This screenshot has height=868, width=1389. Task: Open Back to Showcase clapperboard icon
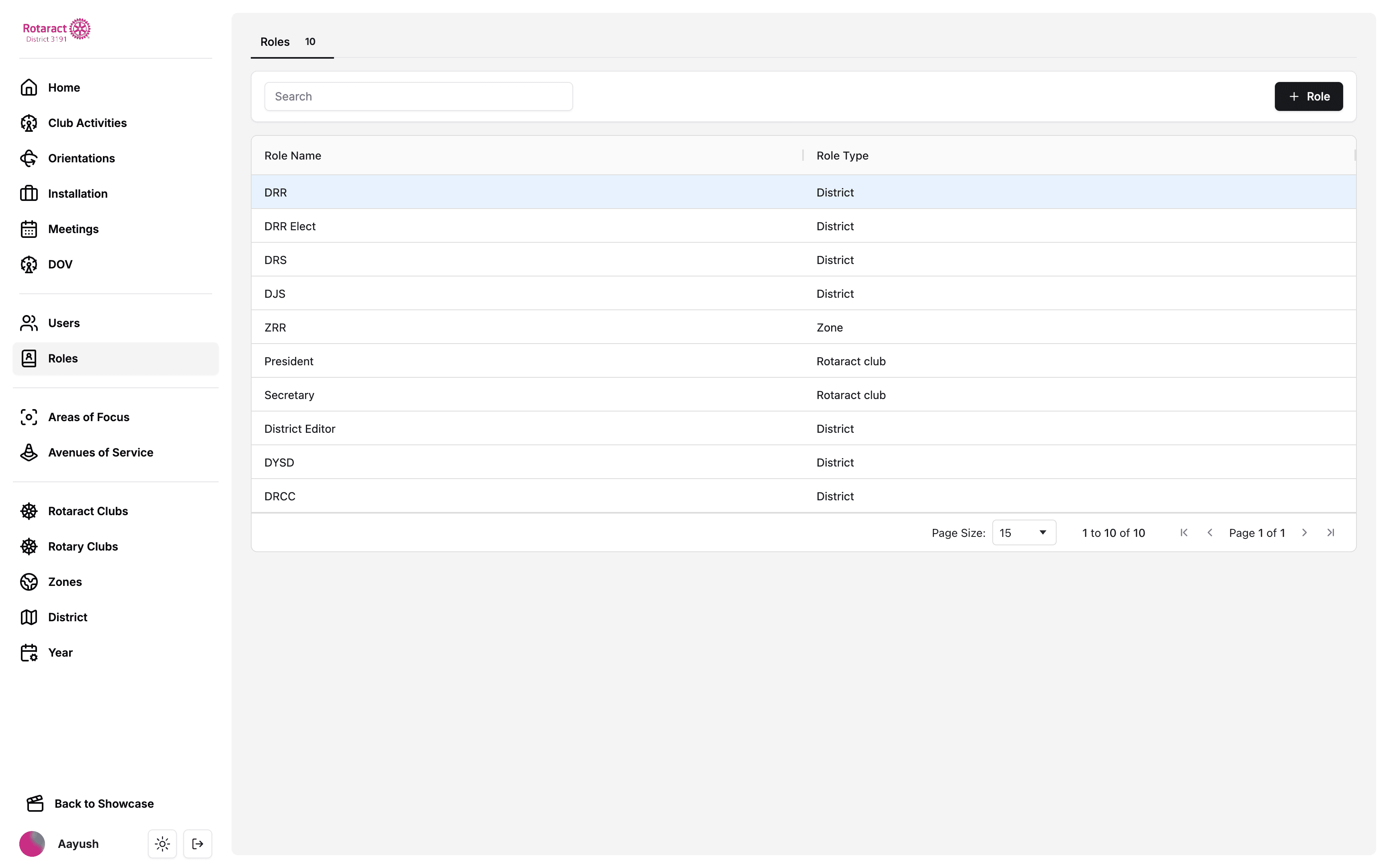click(x=35, y=804)
